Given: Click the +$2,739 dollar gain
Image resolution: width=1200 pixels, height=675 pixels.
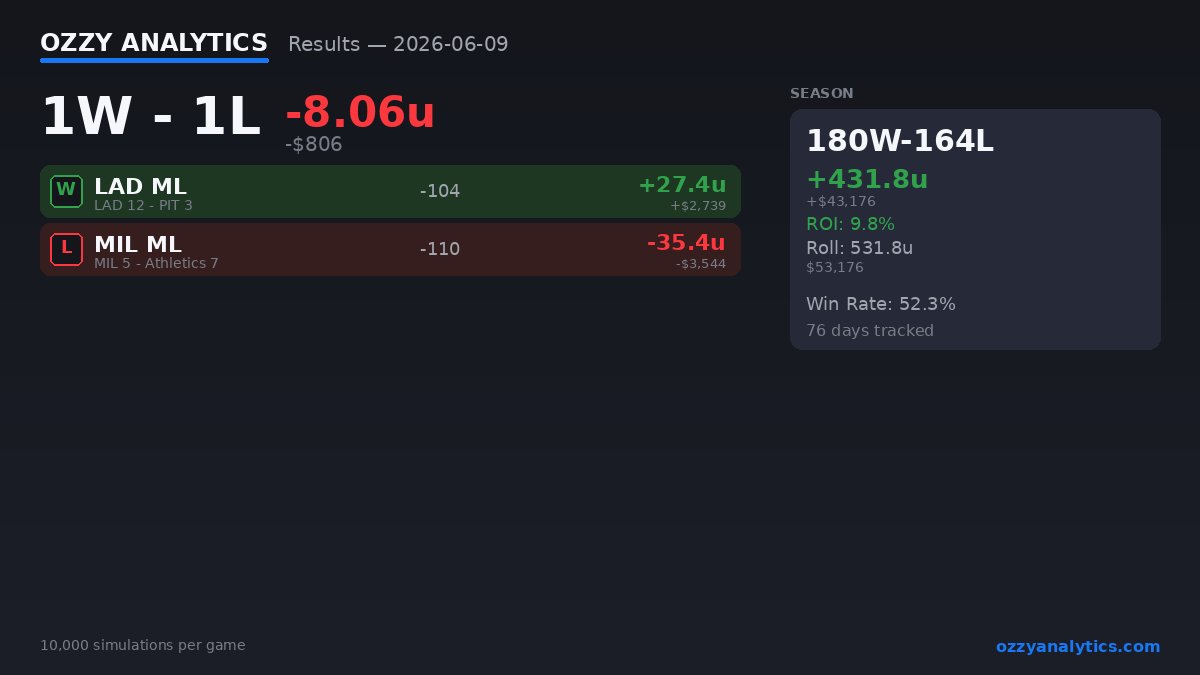Looking at the screenshot, I should [x=698, y=206].
